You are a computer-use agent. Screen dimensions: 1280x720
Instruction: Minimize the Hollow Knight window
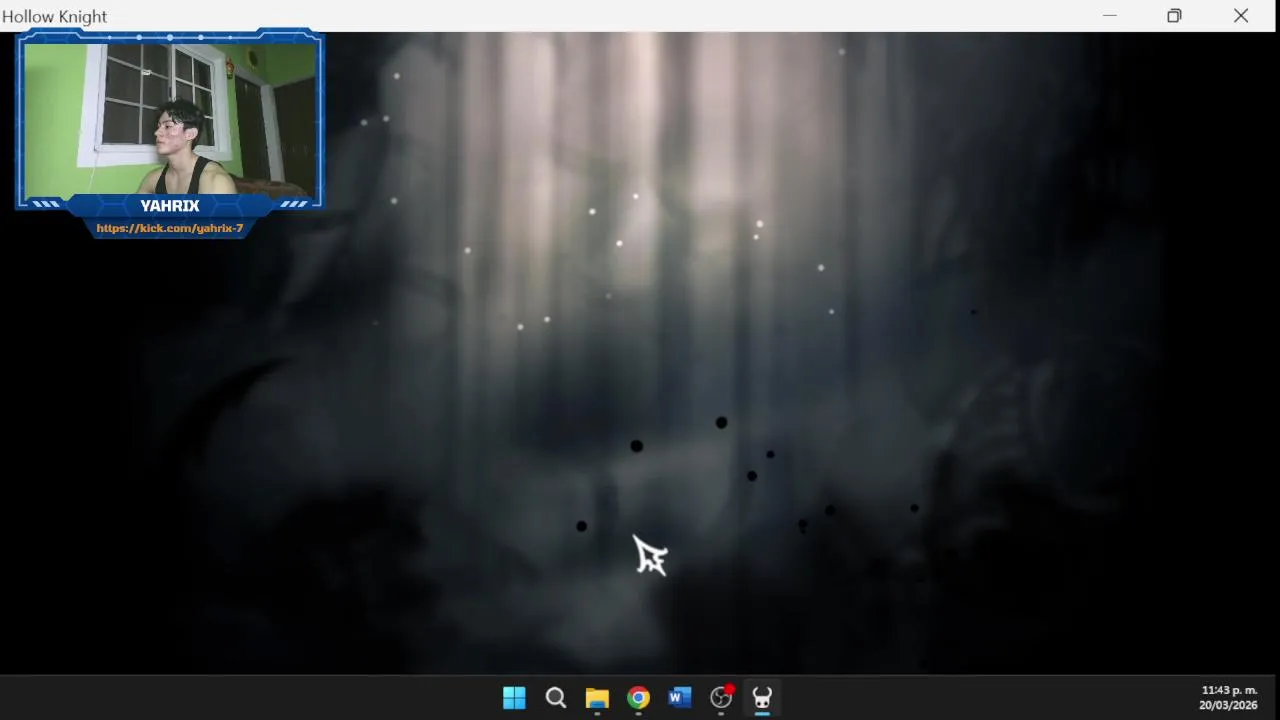pos(1109,16)
